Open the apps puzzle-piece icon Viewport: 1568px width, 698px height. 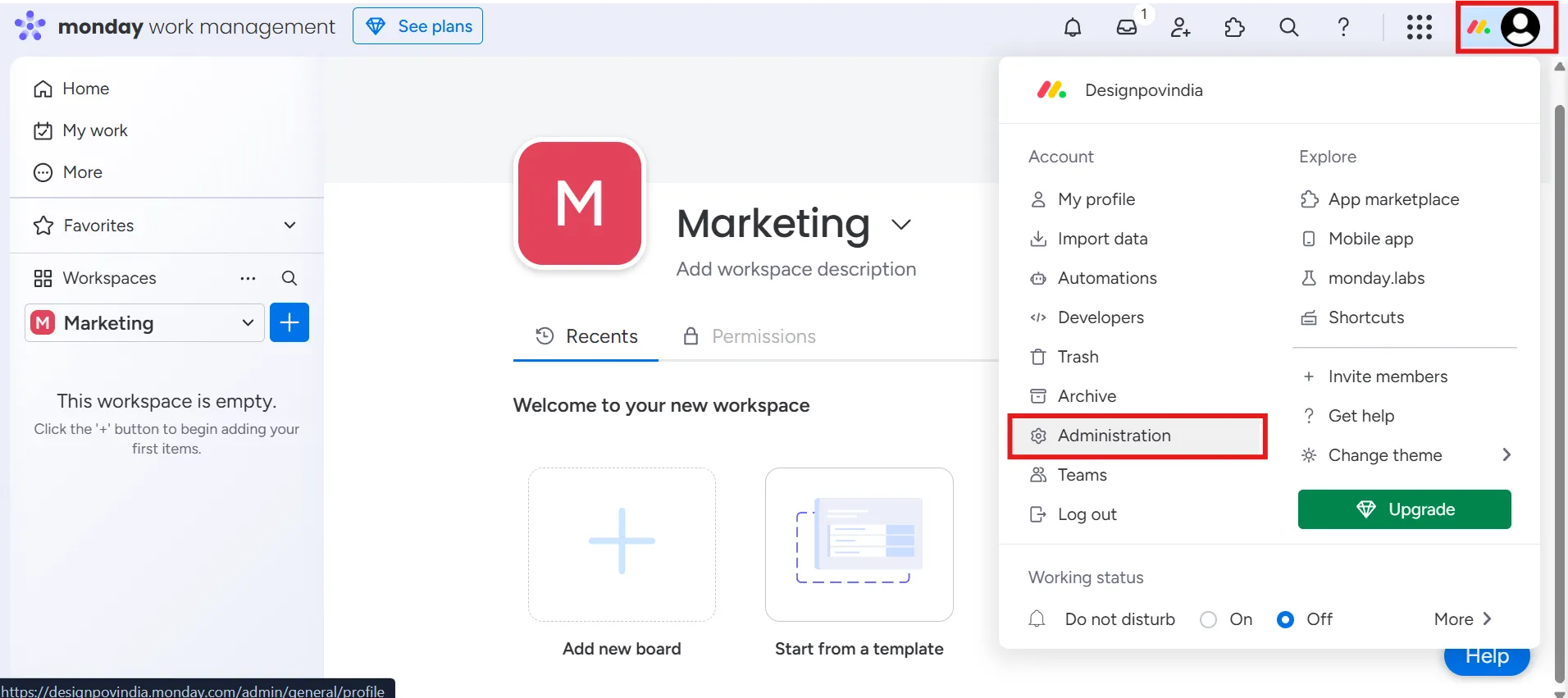[1234, 27]
